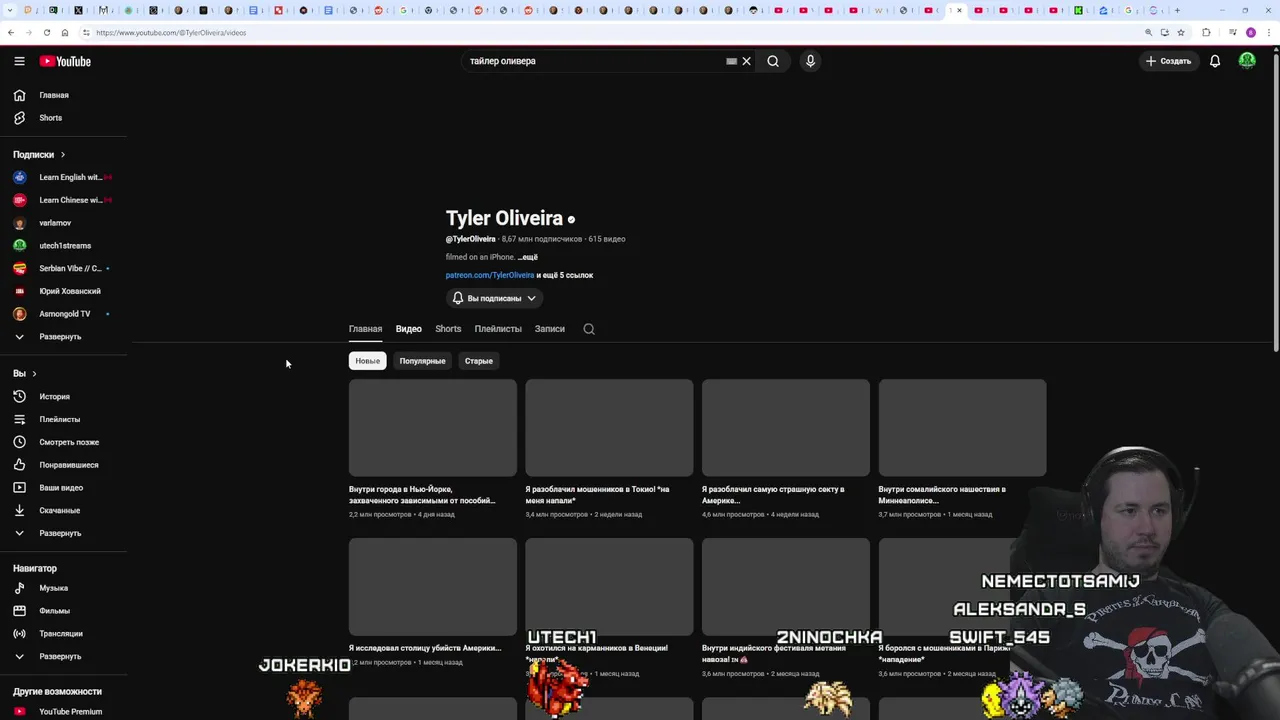1280x720 pixels.
Task: Open the on-screen keyboard icon in the search box
Action: click(731, 61)
